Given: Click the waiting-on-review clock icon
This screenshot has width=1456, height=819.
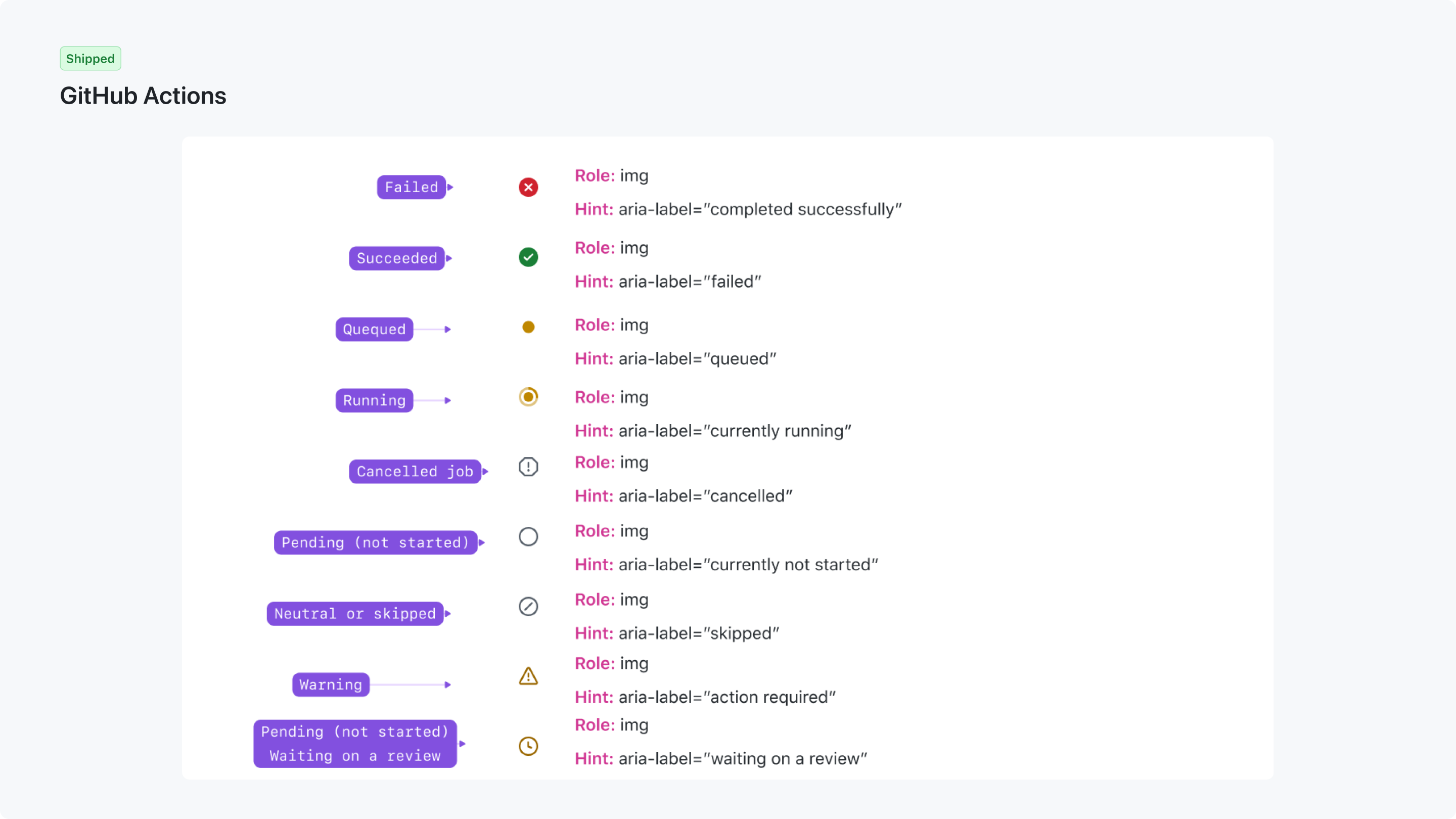Looking at the screenshot, I should point(528,746).
